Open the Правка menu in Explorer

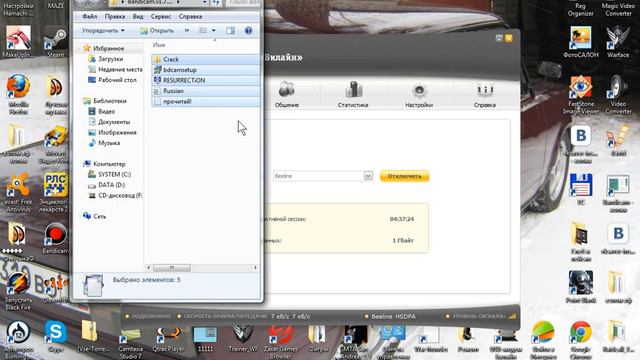coord(115,17)
